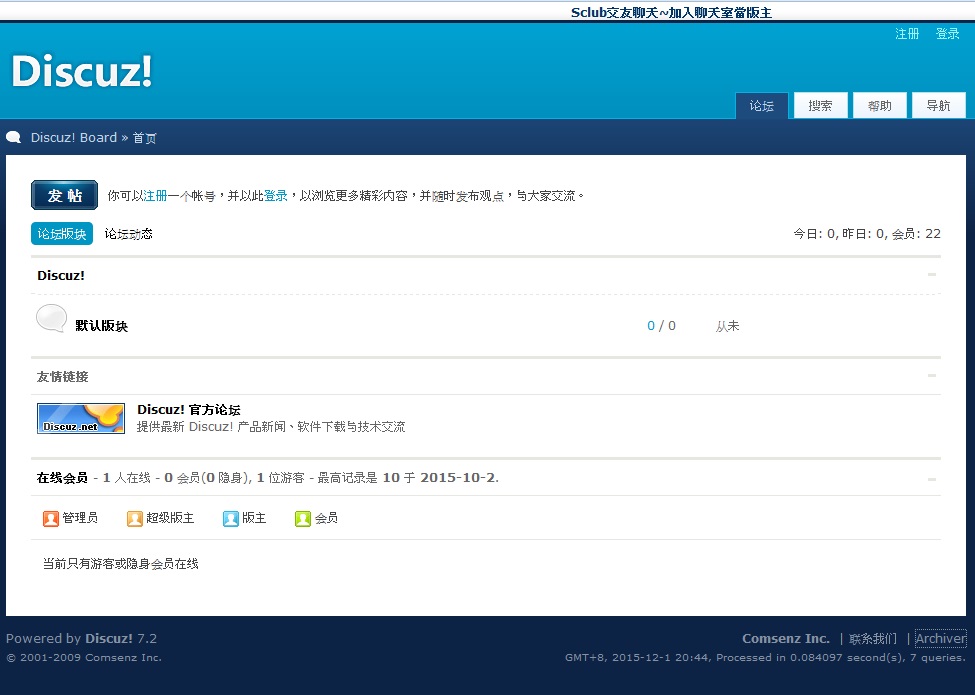Collapse the 友情链接 section
The height and width of the screenshot is (695, 975).
931,375
